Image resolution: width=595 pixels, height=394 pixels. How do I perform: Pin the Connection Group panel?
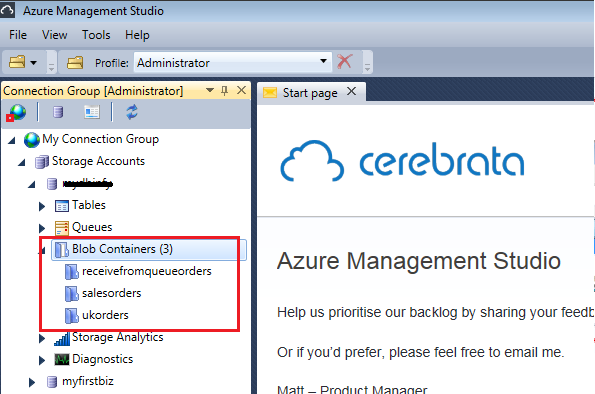(225, 90)
